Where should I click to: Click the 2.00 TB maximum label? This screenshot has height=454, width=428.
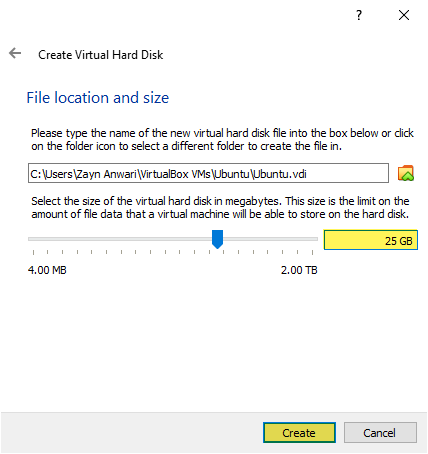click(x=299, y=270)
